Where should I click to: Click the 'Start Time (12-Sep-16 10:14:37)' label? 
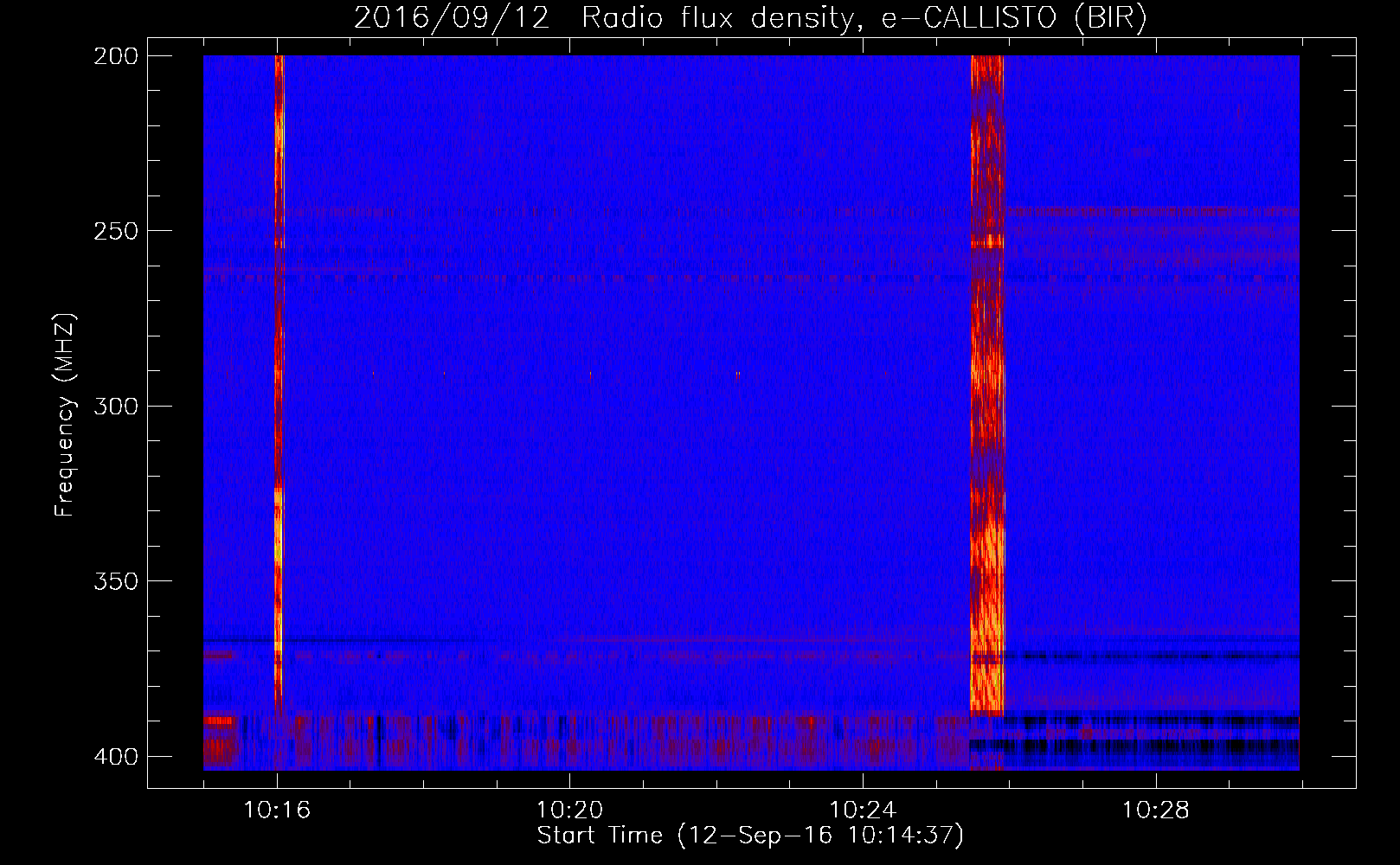click(750, 836)
